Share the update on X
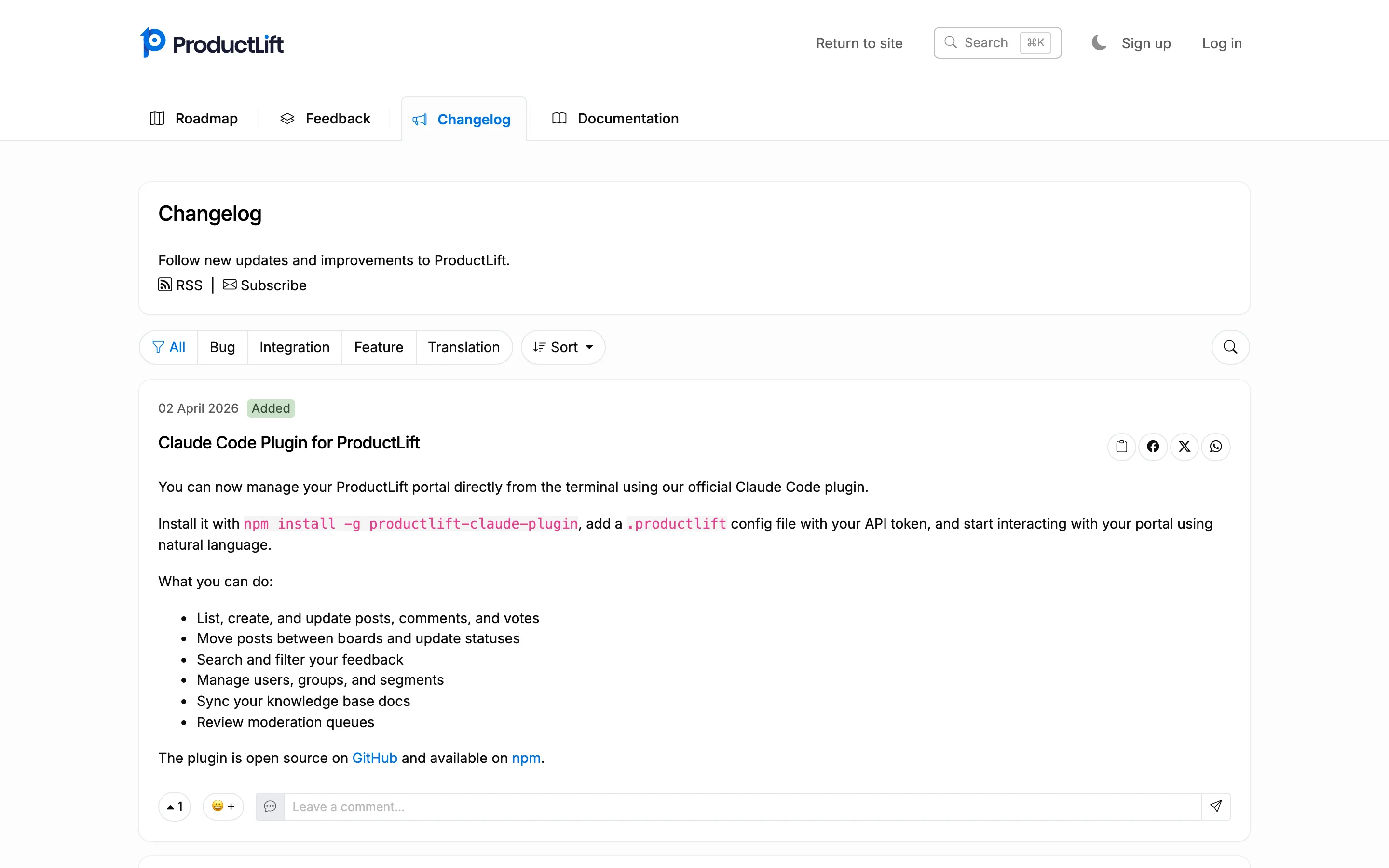Image resolution: width=1389 pixels, height=868 pixels. pyautogui.click(x=1184, y=446)
